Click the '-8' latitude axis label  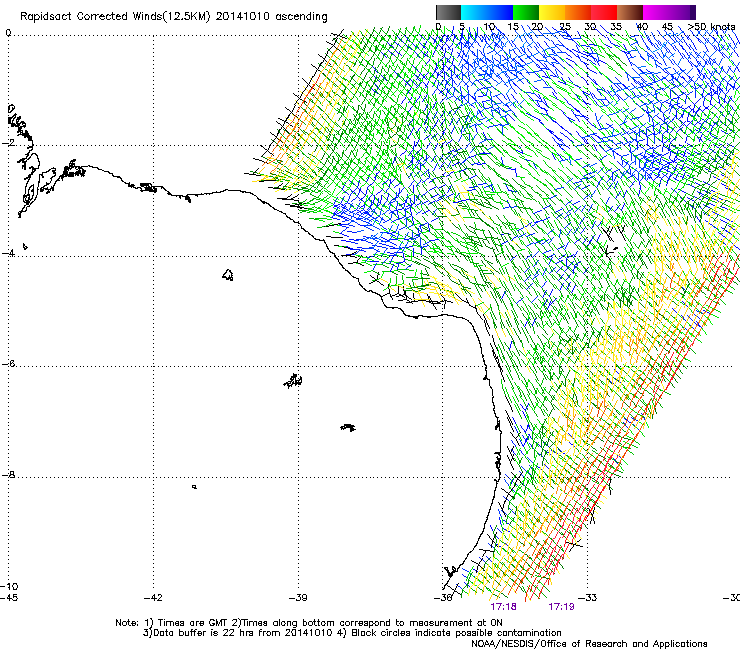pyautogui.click(x=8, y=475)
